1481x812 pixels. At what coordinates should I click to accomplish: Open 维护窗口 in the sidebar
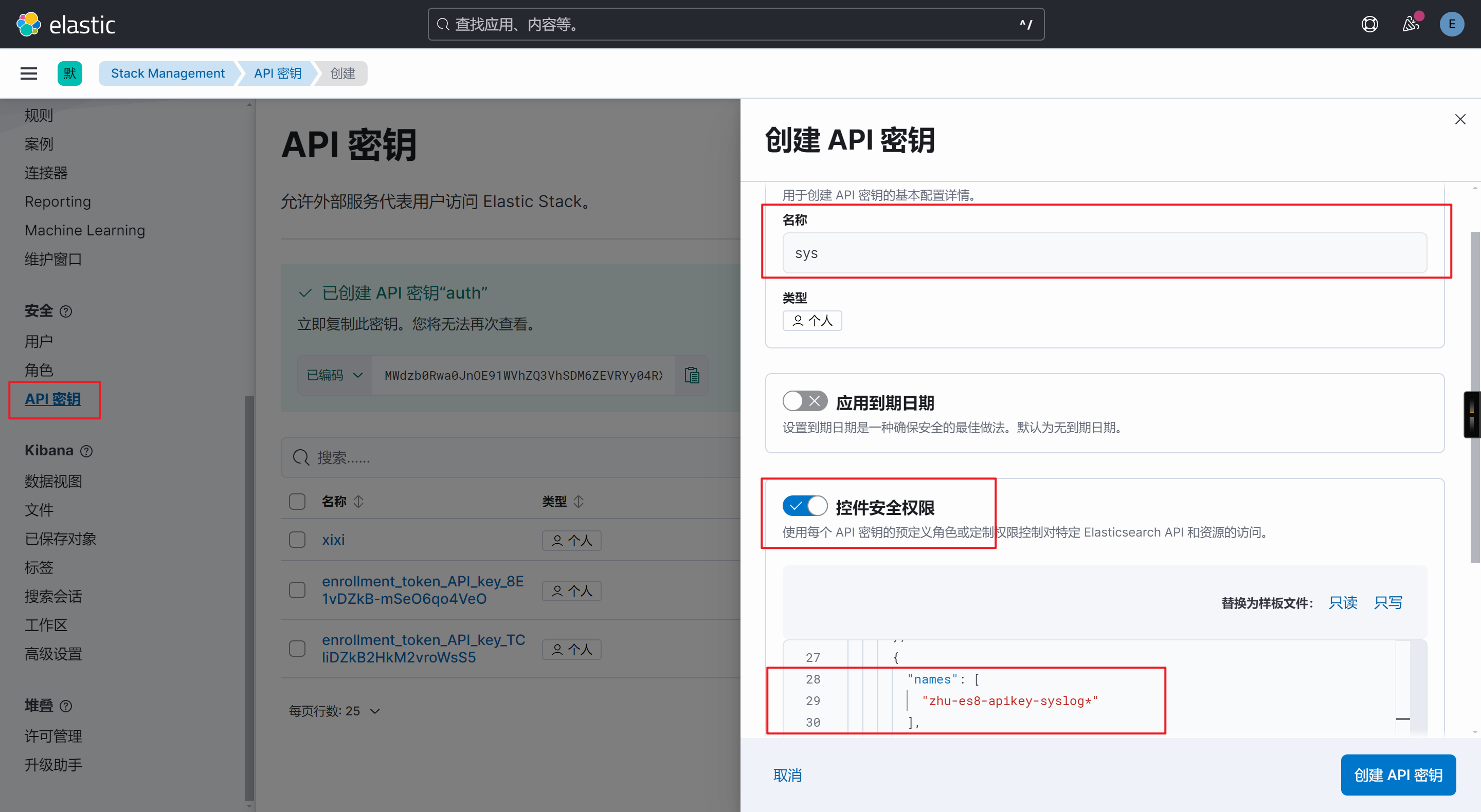tap(53, 259)
